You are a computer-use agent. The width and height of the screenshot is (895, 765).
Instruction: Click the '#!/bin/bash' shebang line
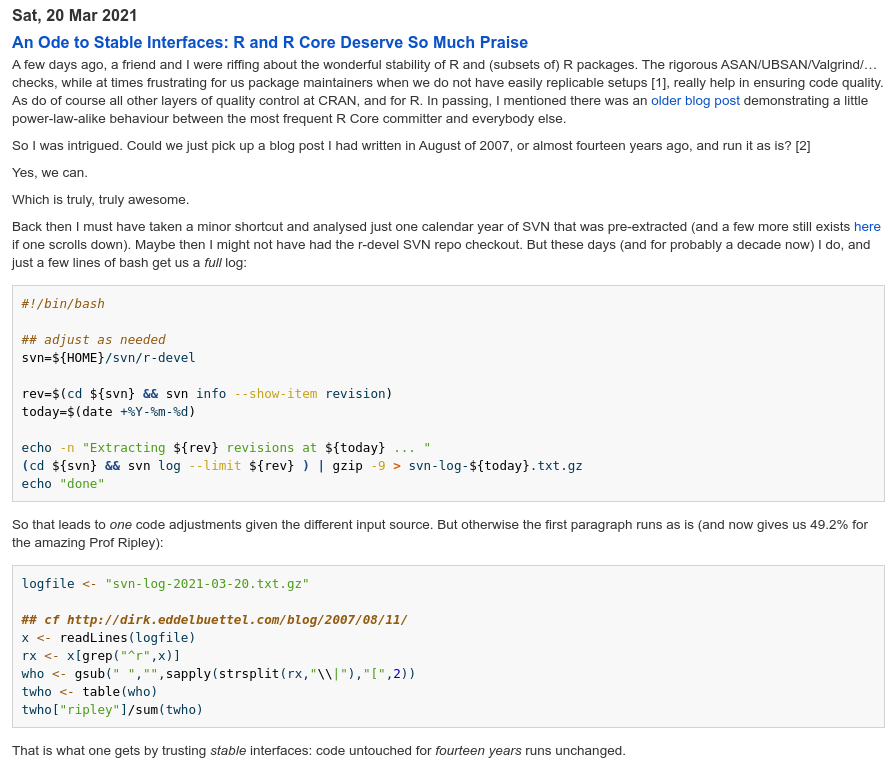coord(63,304)
